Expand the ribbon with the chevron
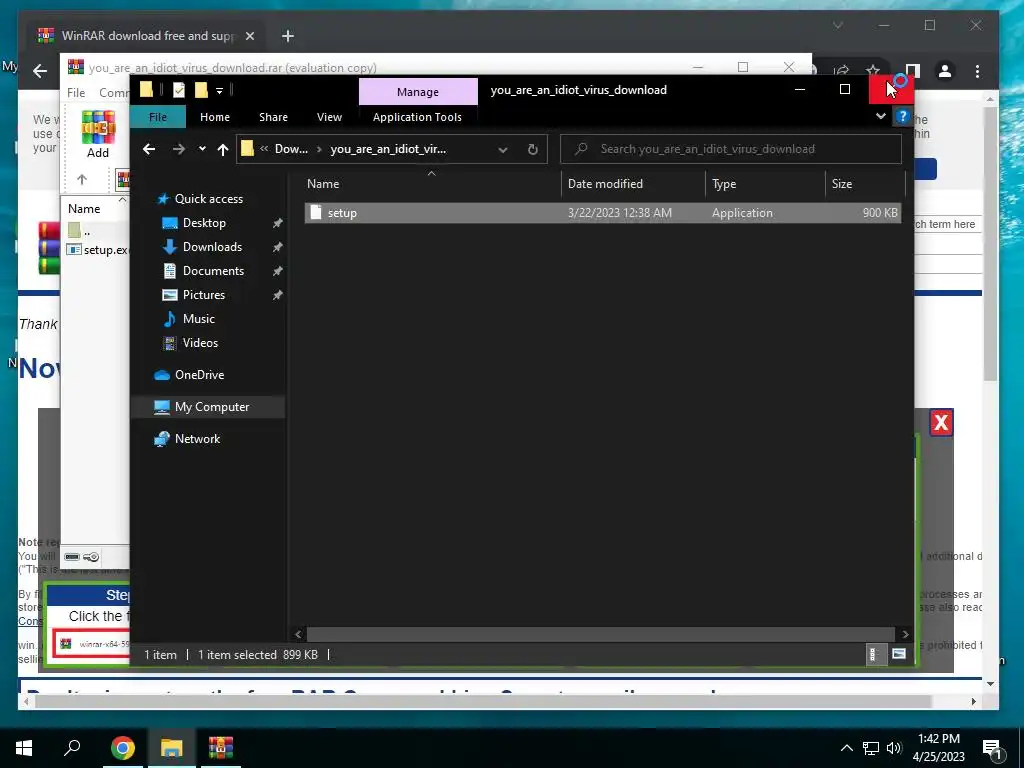 coord(881,116)
